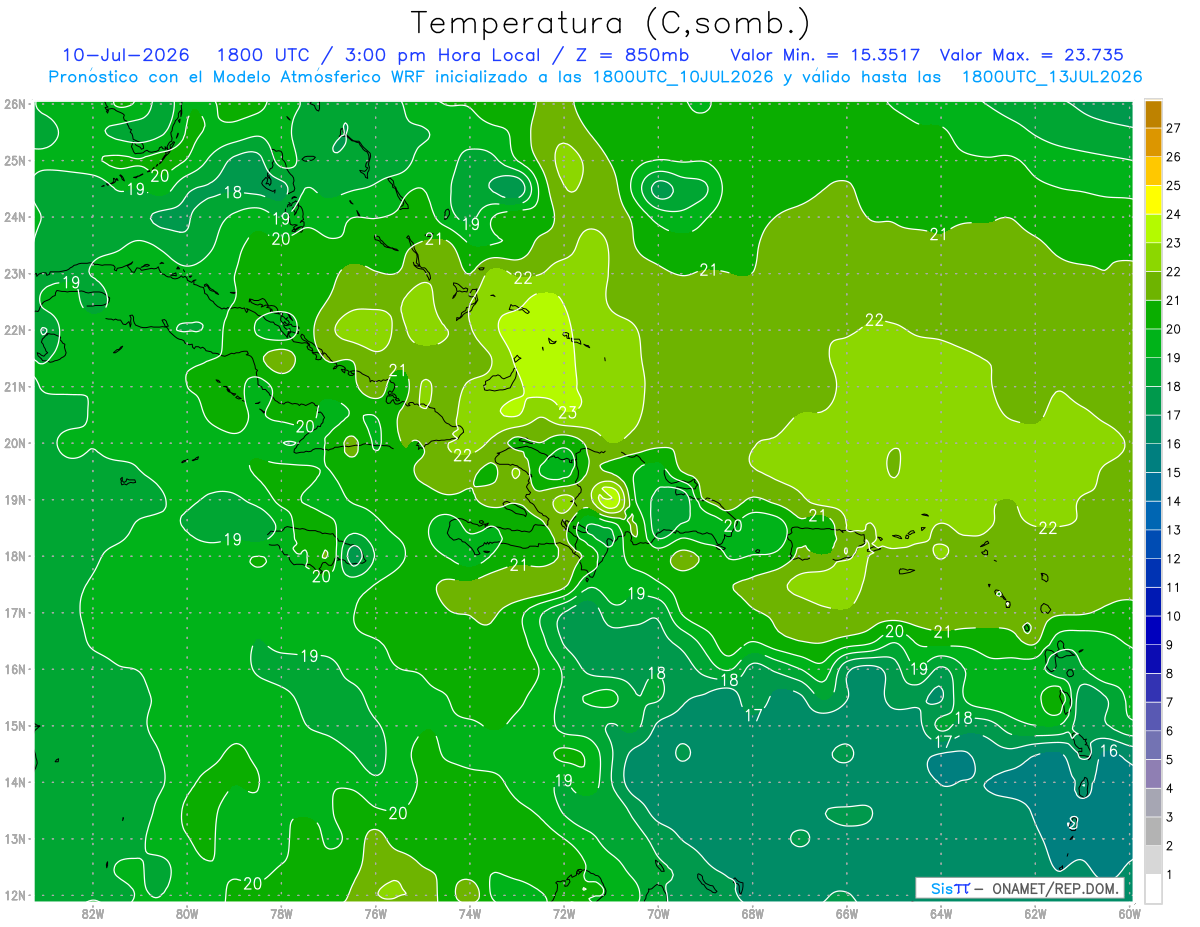This screenshot has height=927, width=1200.
Task: Click 'Valor Max. = 23.735' text
Action: (1033, 55)
